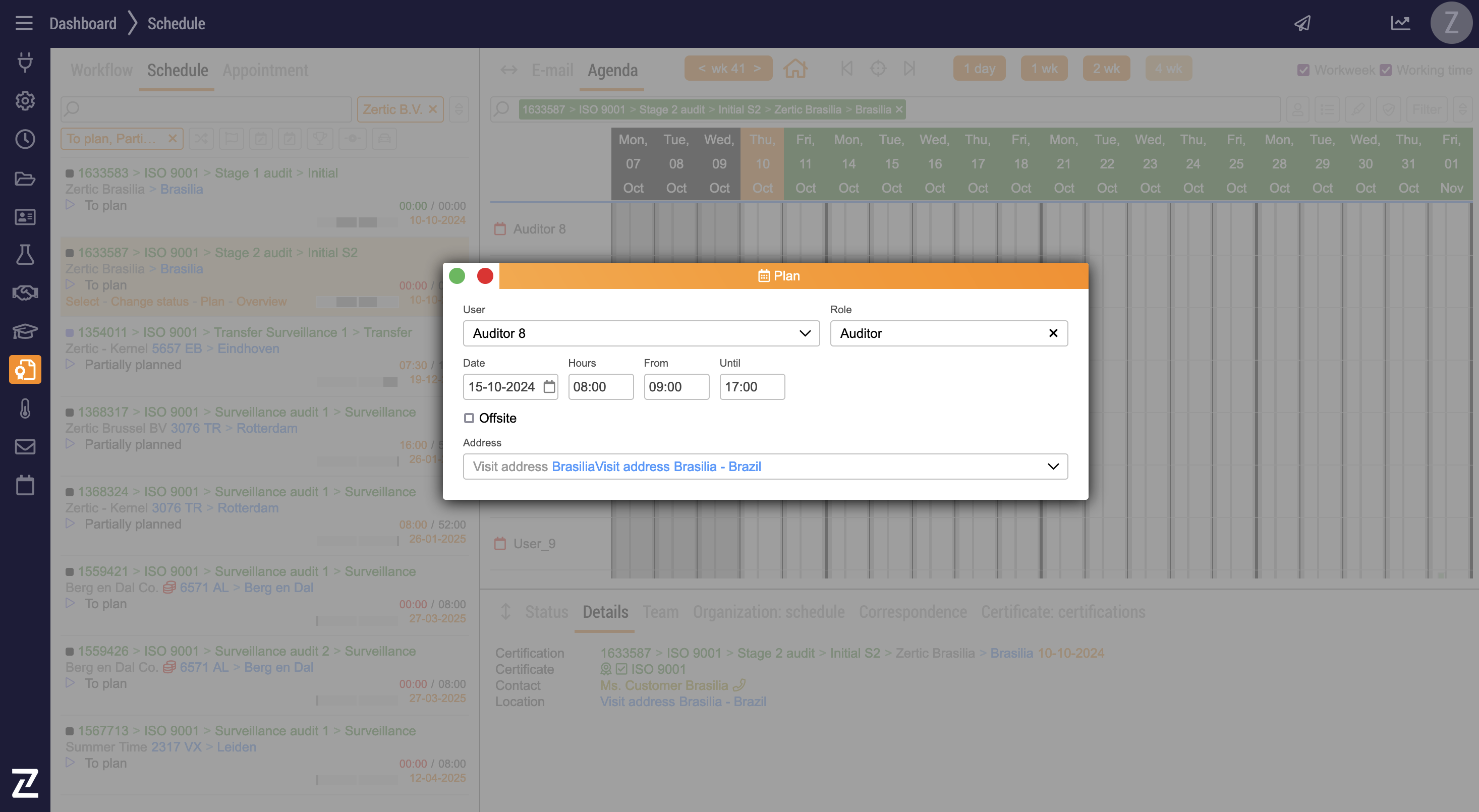
Task: Clear the Auditor role selection
Action: (1053, 333)
